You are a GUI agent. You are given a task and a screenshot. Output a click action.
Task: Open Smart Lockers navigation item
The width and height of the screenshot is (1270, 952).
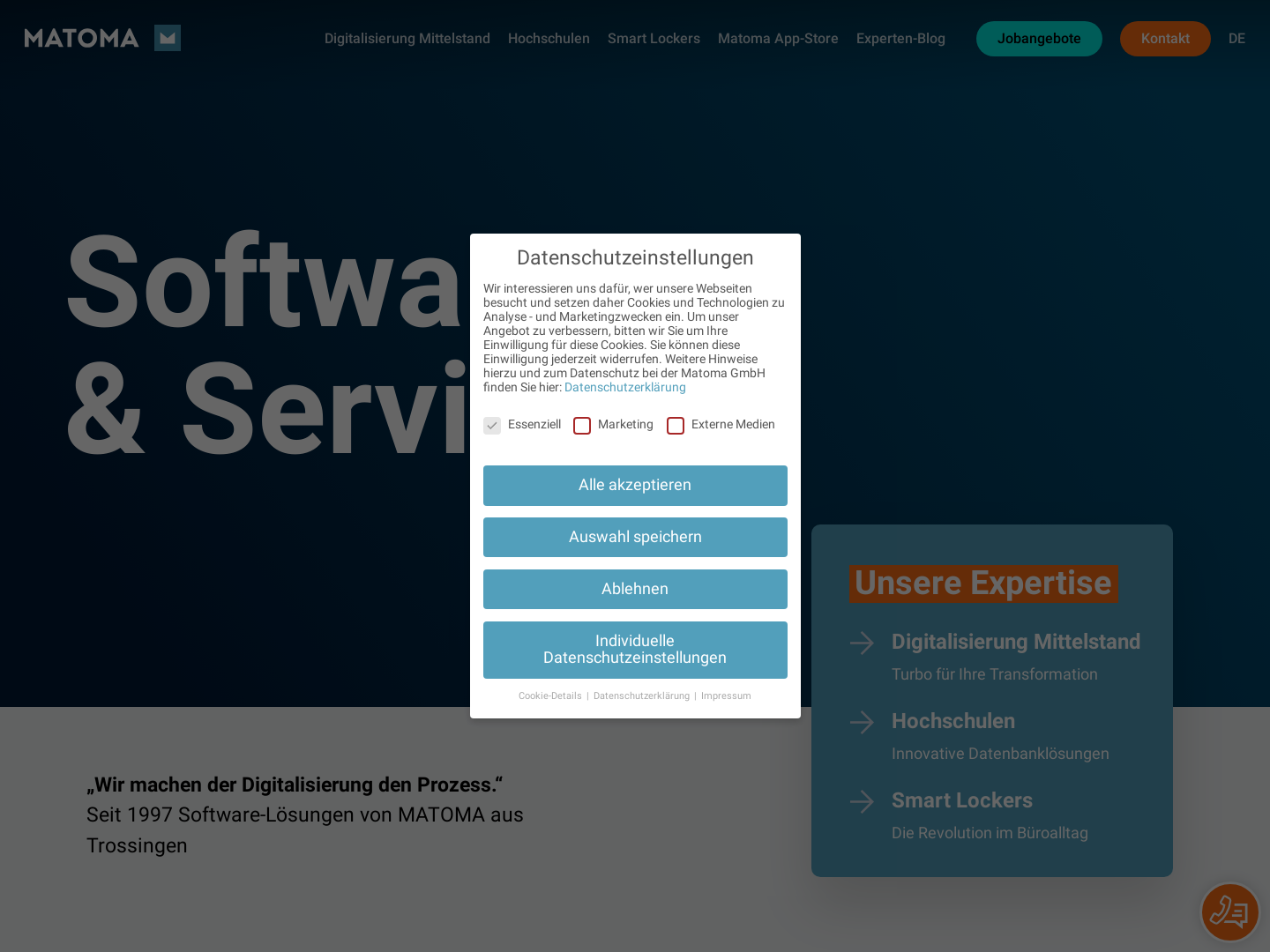(654, 39)
